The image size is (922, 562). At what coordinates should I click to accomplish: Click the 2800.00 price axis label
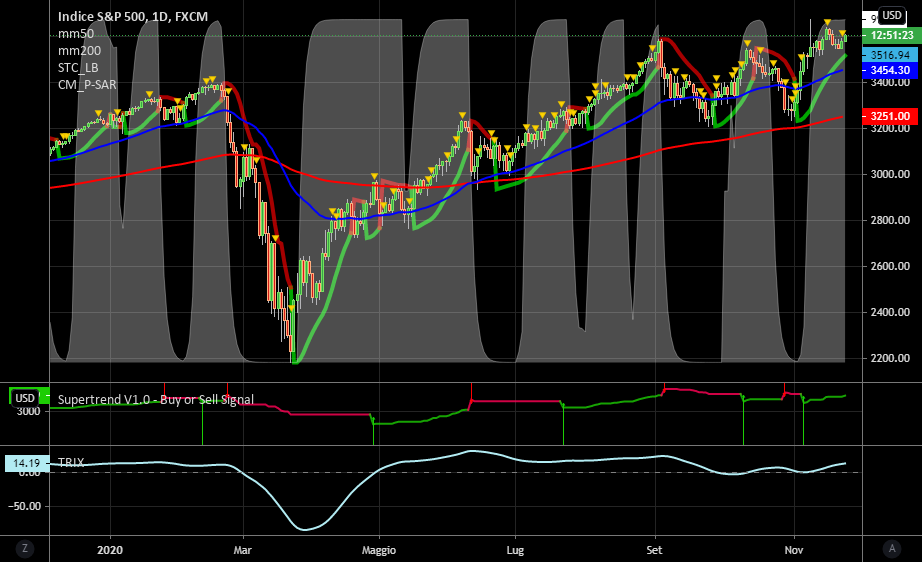click(890, 220)
